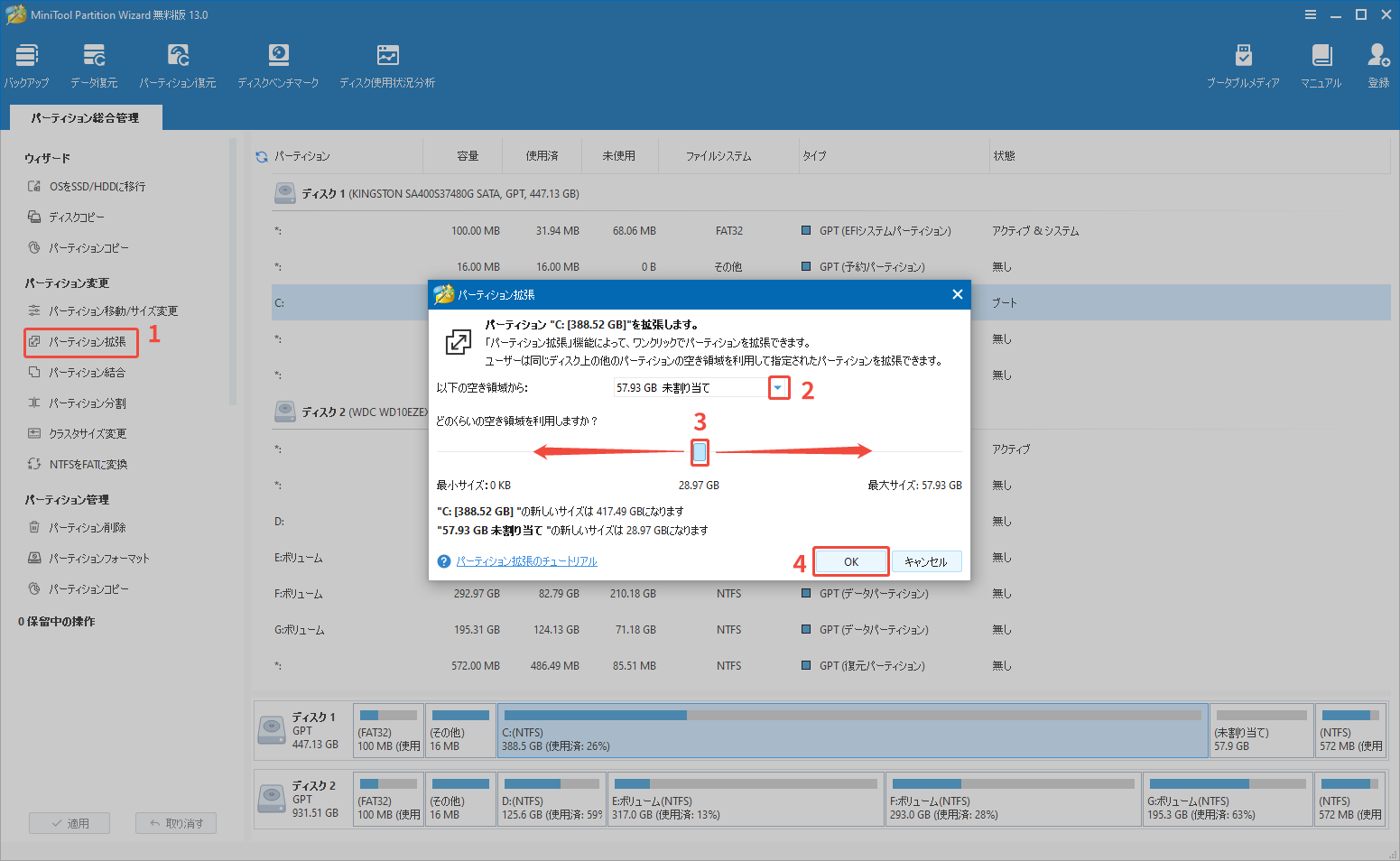Confirm extension with the OK button
This screenshot has width=1400, height=861.
click(850, 561)
